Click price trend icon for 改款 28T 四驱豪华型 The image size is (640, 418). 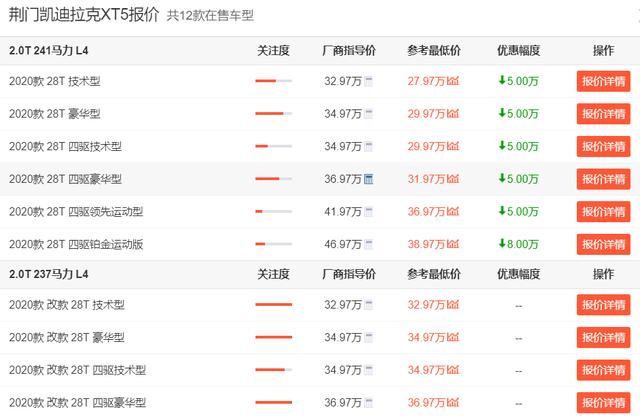pyautogui.click(x=453, y=402)
